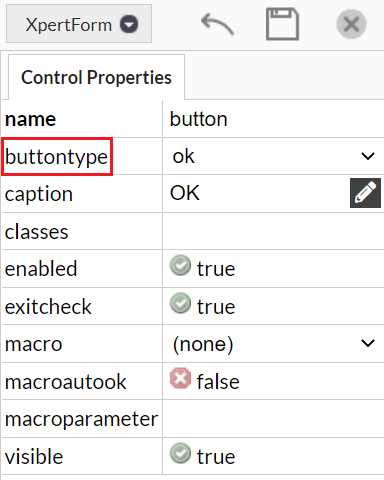Toggle the exitcheck true checkmark
384x480 pixels.
[180, 303]
